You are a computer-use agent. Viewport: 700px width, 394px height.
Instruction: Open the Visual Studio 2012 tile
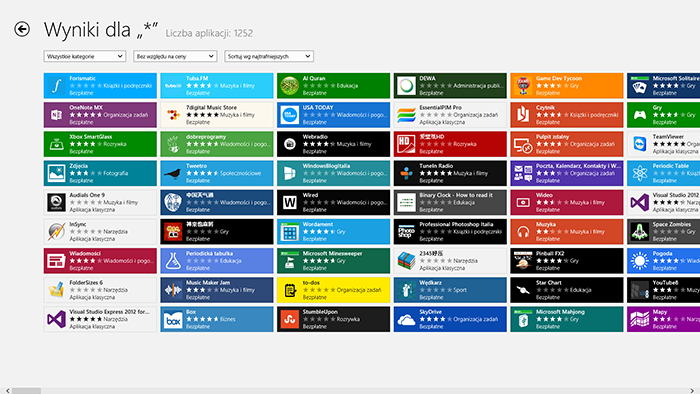pos(663,203)
